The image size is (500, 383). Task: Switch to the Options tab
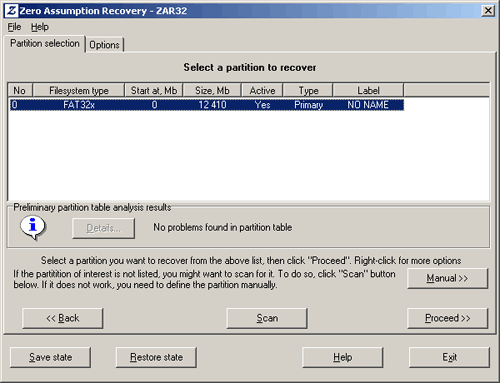104,45
